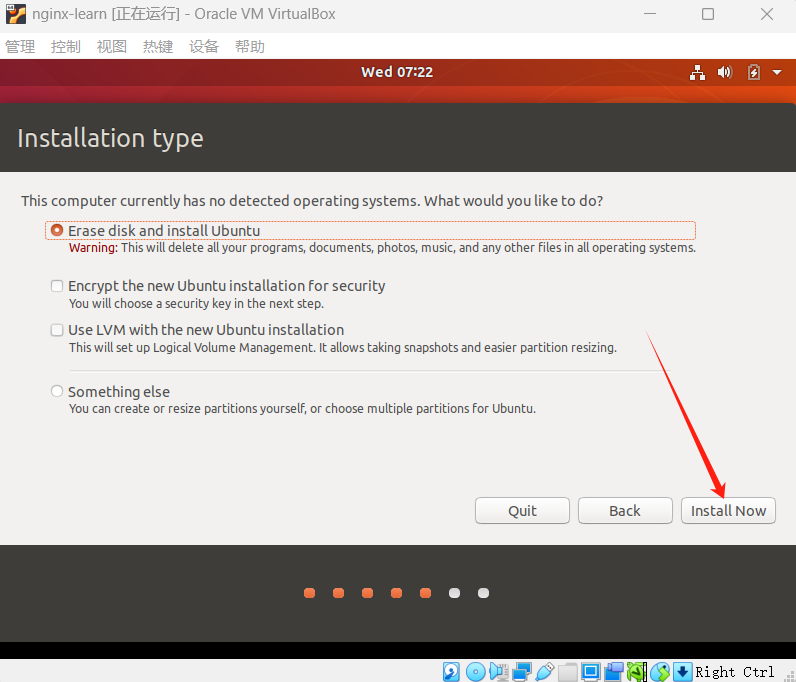
Task: Click the Quit button
Action: 522,510
